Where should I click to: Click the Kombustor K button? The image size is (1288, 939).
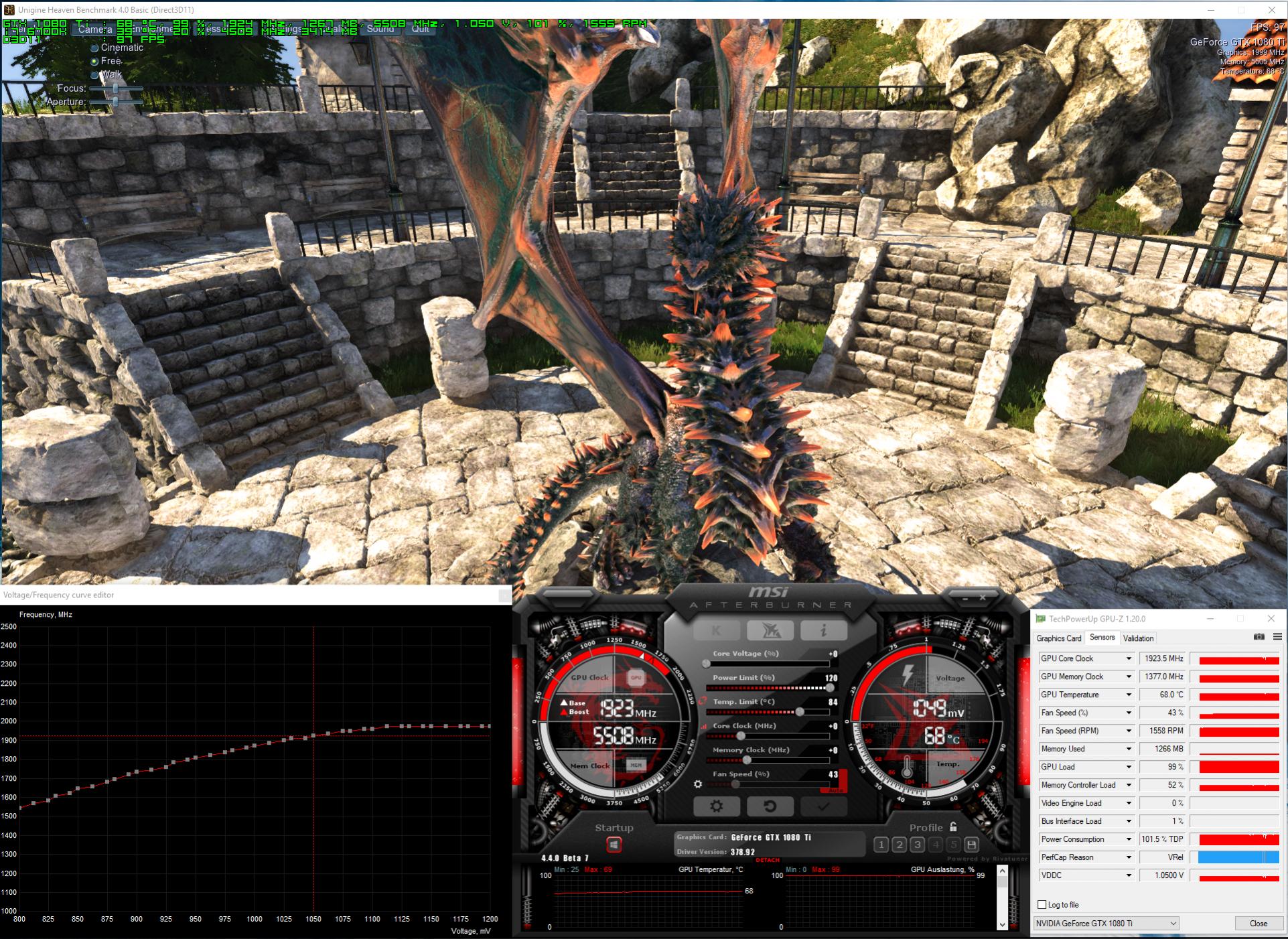point(716,630)
